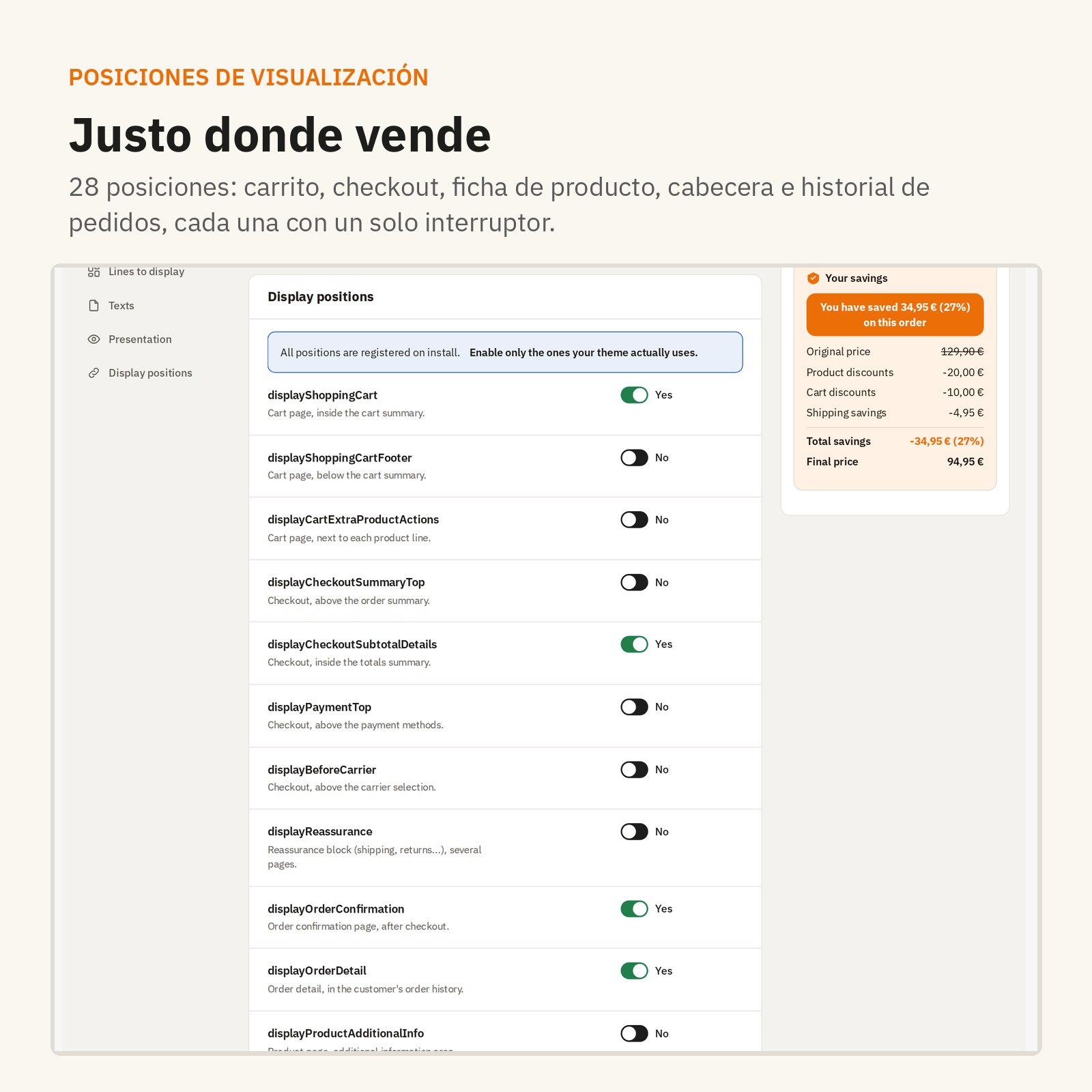Screen dimensions: 1092x1092
Task: Enable the displayReassurance toggle
Action: tap(634, 832)
